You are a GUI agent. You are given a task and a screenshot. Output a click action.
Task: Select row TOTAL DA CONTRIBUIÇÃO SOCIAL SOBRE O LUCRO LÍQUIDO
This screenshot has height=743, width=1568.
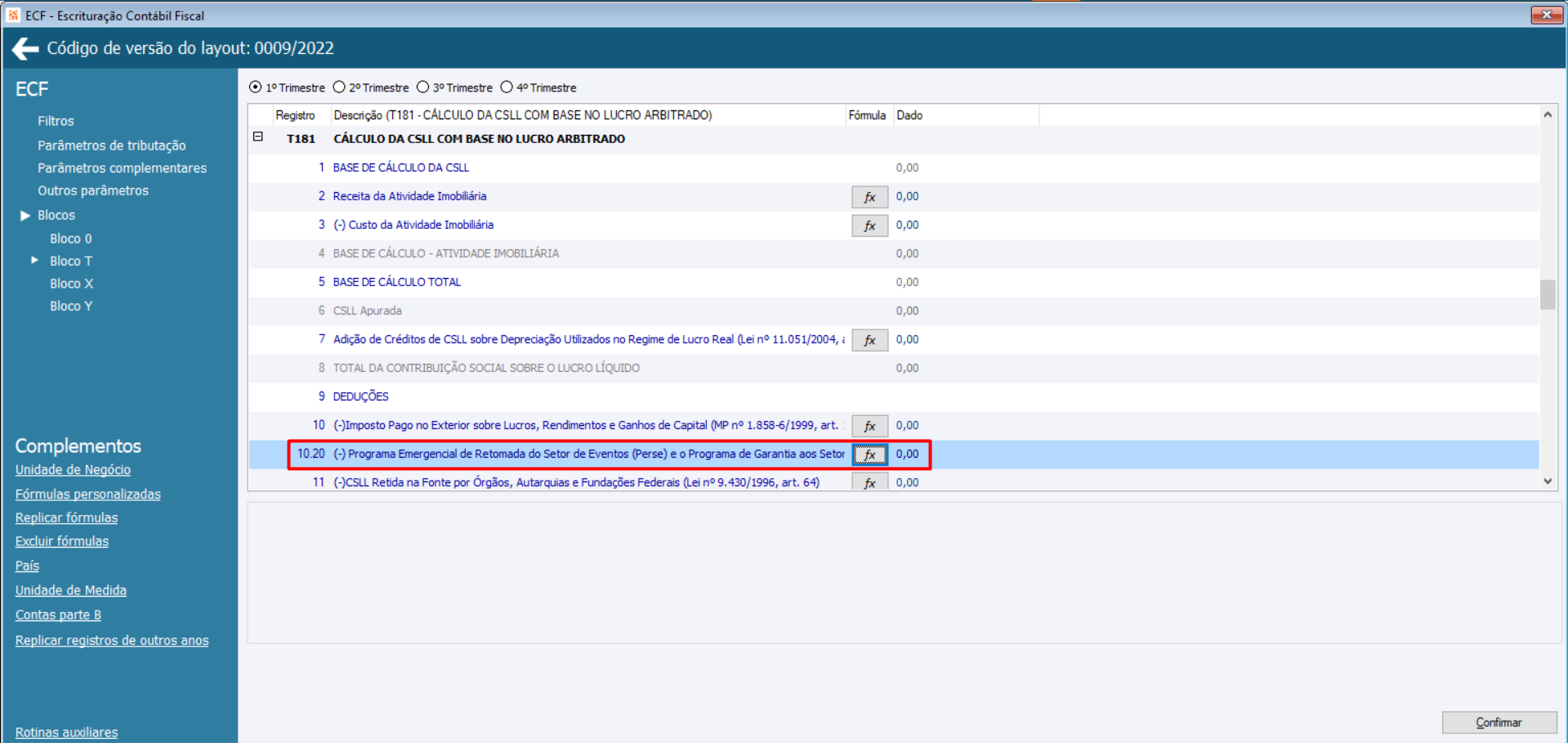click(894, 368)
